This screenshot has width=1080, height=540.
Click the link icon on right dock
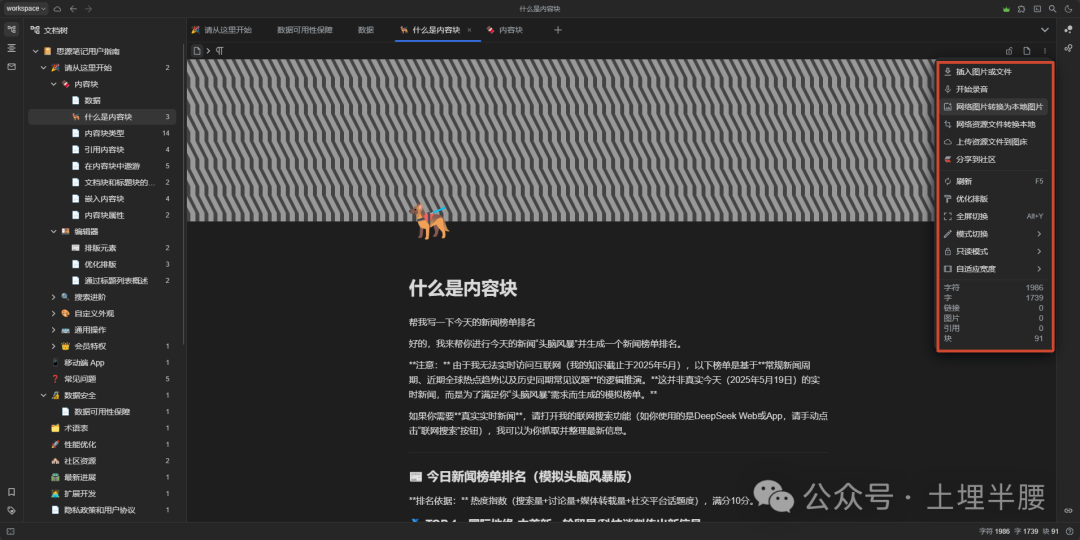(1068, 510)
